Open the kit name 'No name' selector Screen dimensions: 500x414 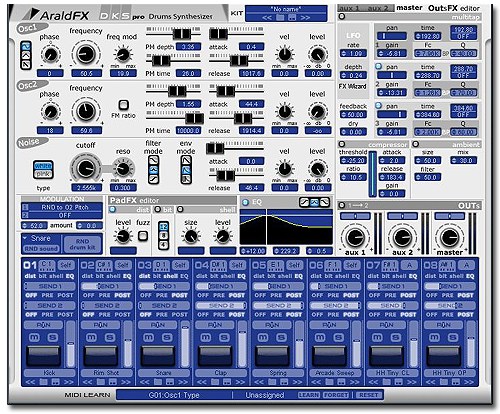click(286, 9)
